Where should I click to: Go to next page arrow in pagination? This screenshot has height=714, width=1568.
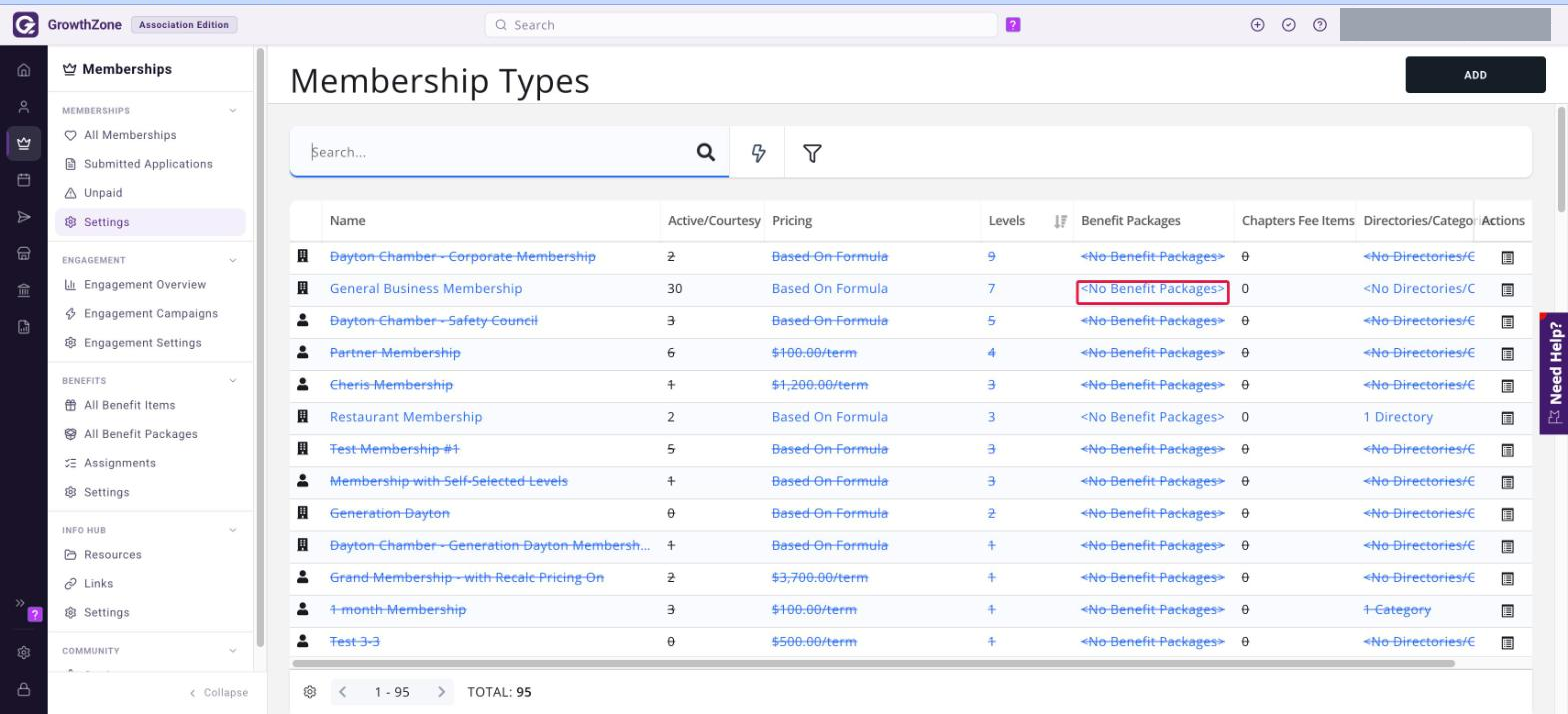441,692
